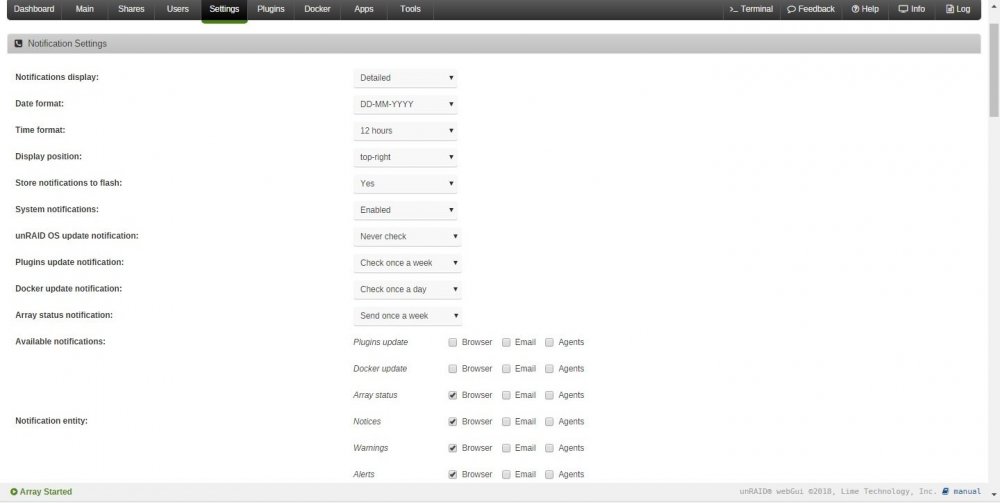Expand the Display position dropdown
1000x503 pixels.
coord(406,157)
